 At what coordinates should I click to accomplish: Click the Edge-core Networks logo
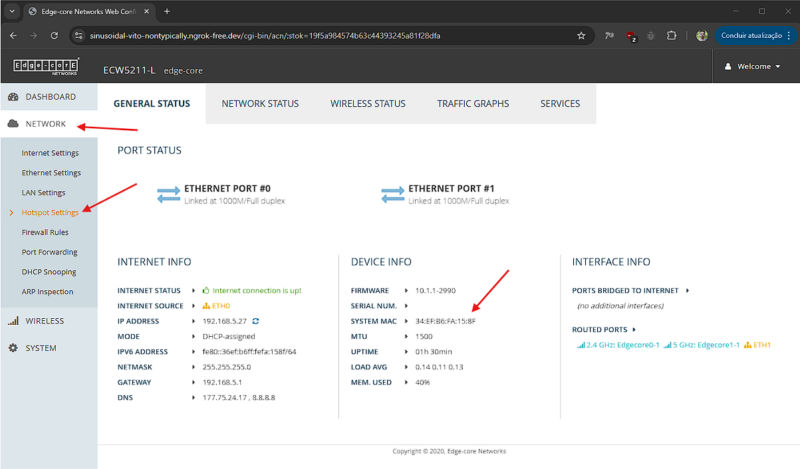[x=38, y=67]
